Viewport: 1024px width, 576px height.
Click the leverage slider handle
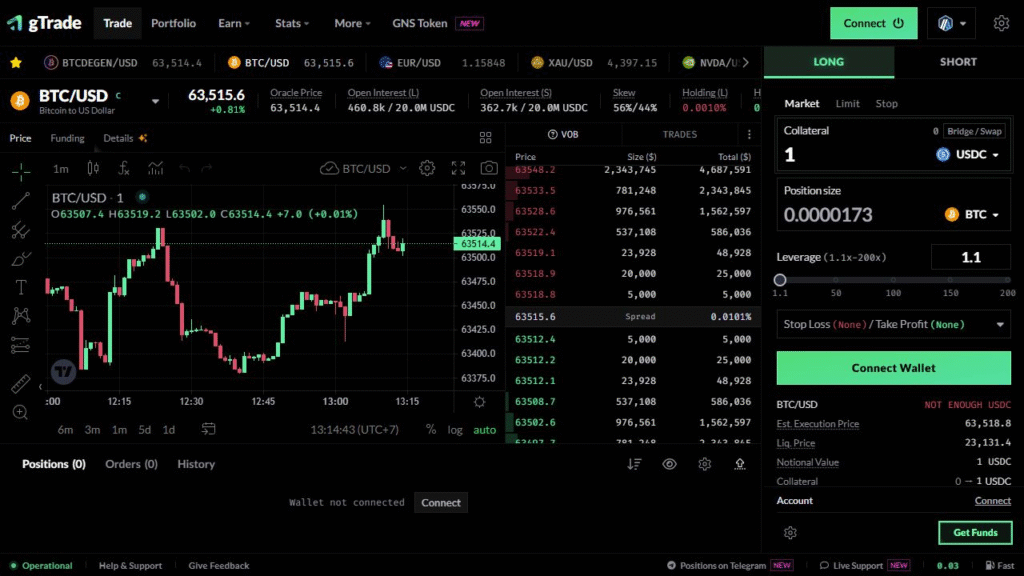coord(780,280)
